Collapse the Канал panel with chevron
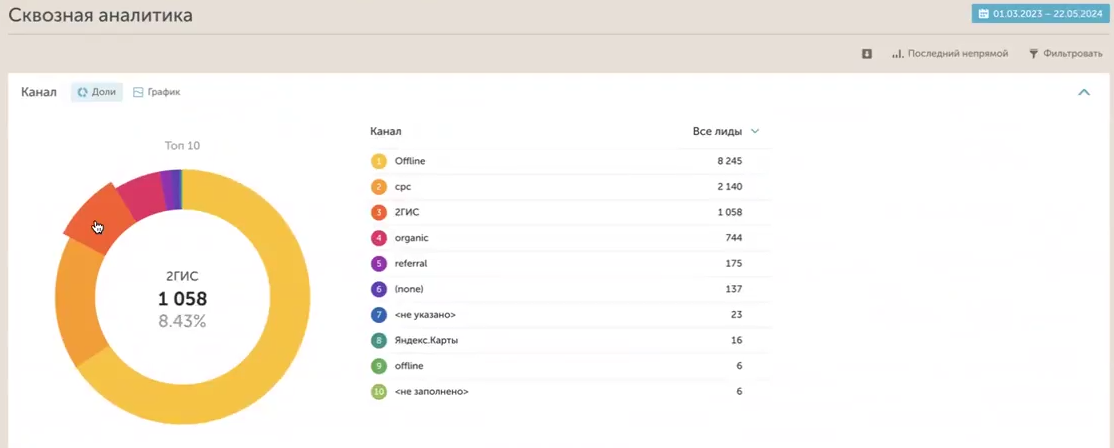1114x448 pixels. pyautogui.click(x=1084, y=92)
